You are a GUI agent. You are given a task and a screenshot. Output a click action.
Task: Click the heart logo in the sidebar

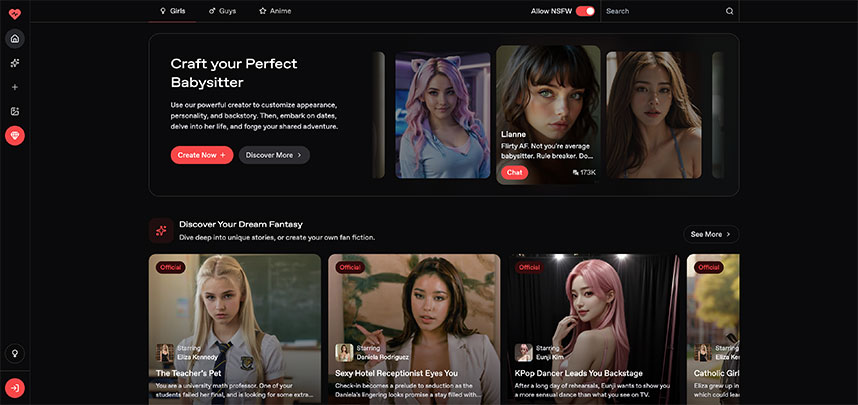click(x=15, y=11)
